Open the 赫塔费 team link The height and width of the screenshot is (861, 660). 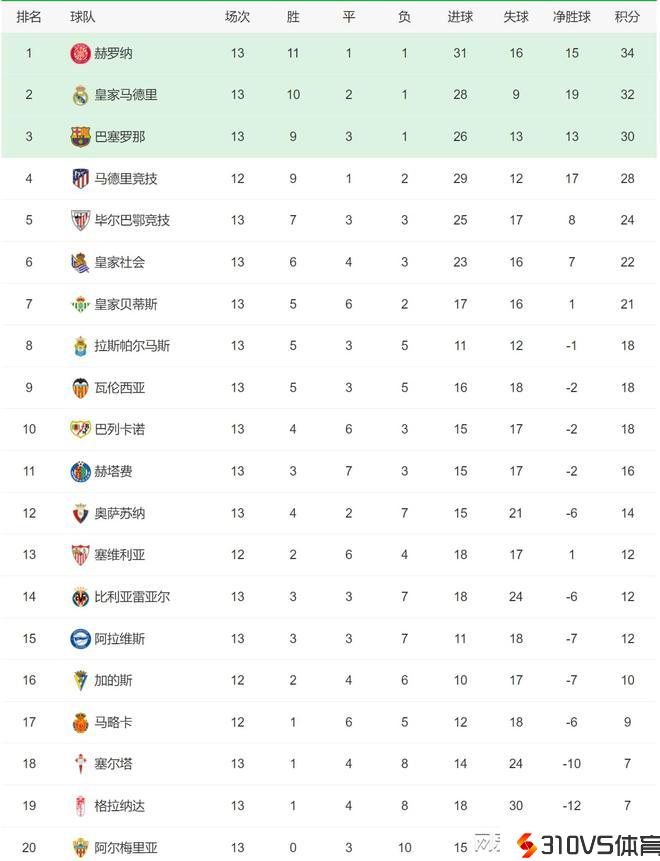113,471
